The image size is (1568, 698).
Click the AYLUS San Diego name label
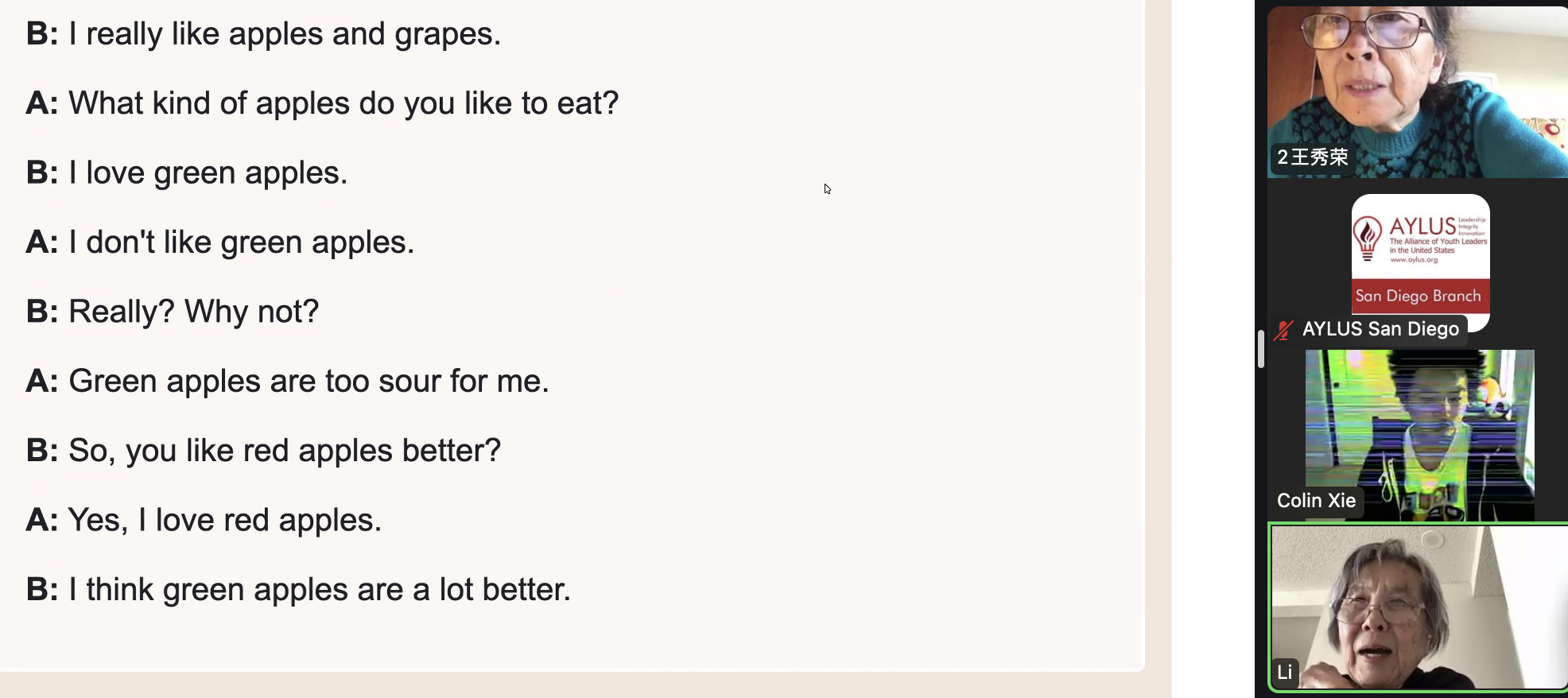(x=1380, y=329)
